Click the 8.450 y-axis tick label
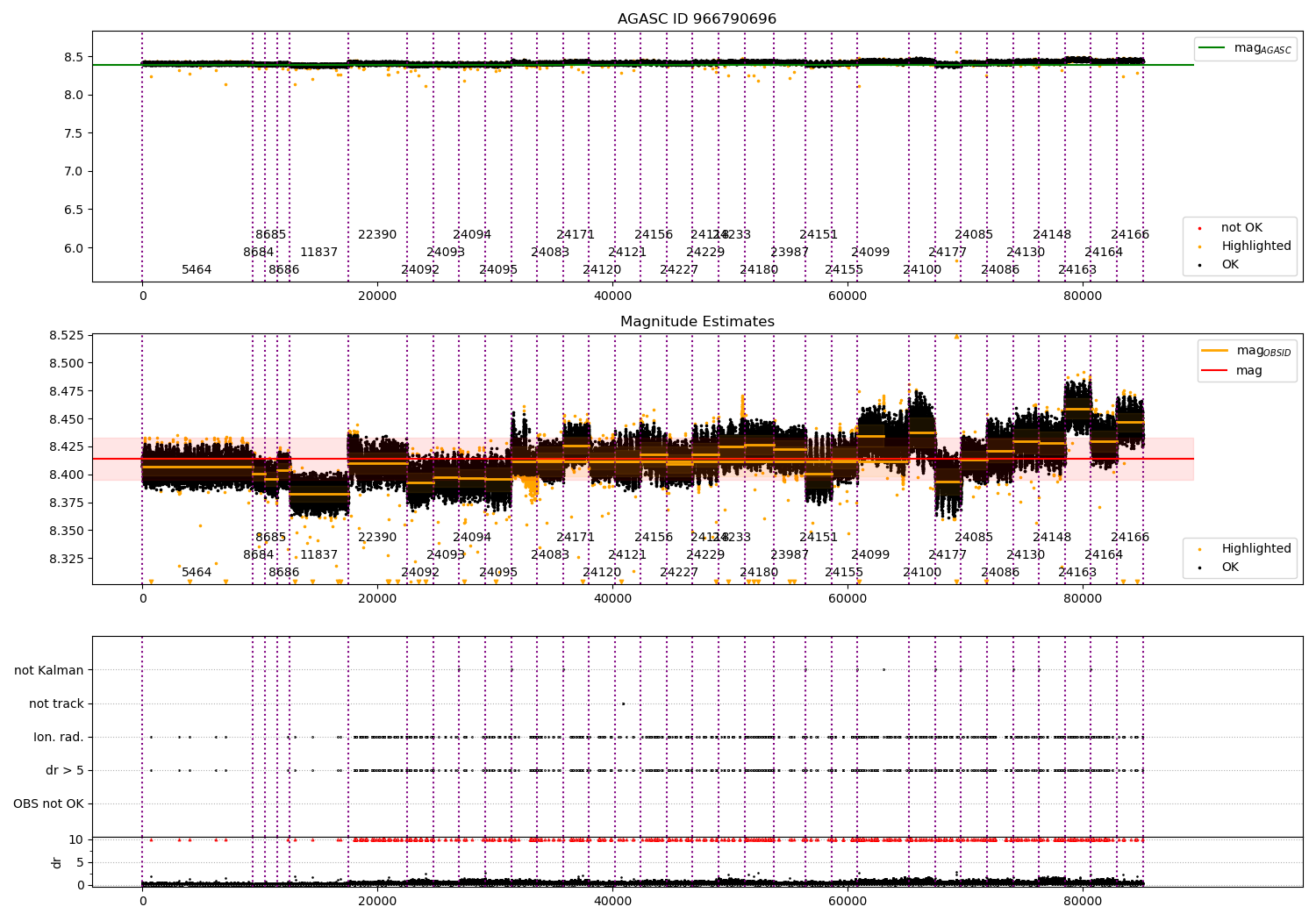The height and width of the screenshot is (921, 1316). tap(67, 419)
